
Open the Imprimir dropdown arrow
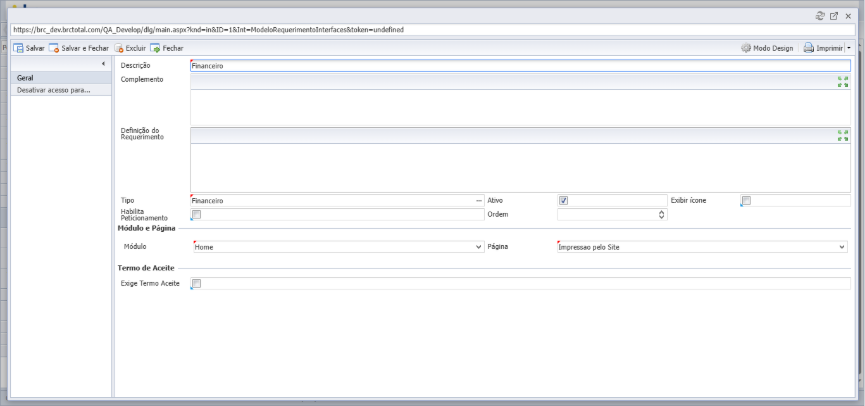click(849, 49)
